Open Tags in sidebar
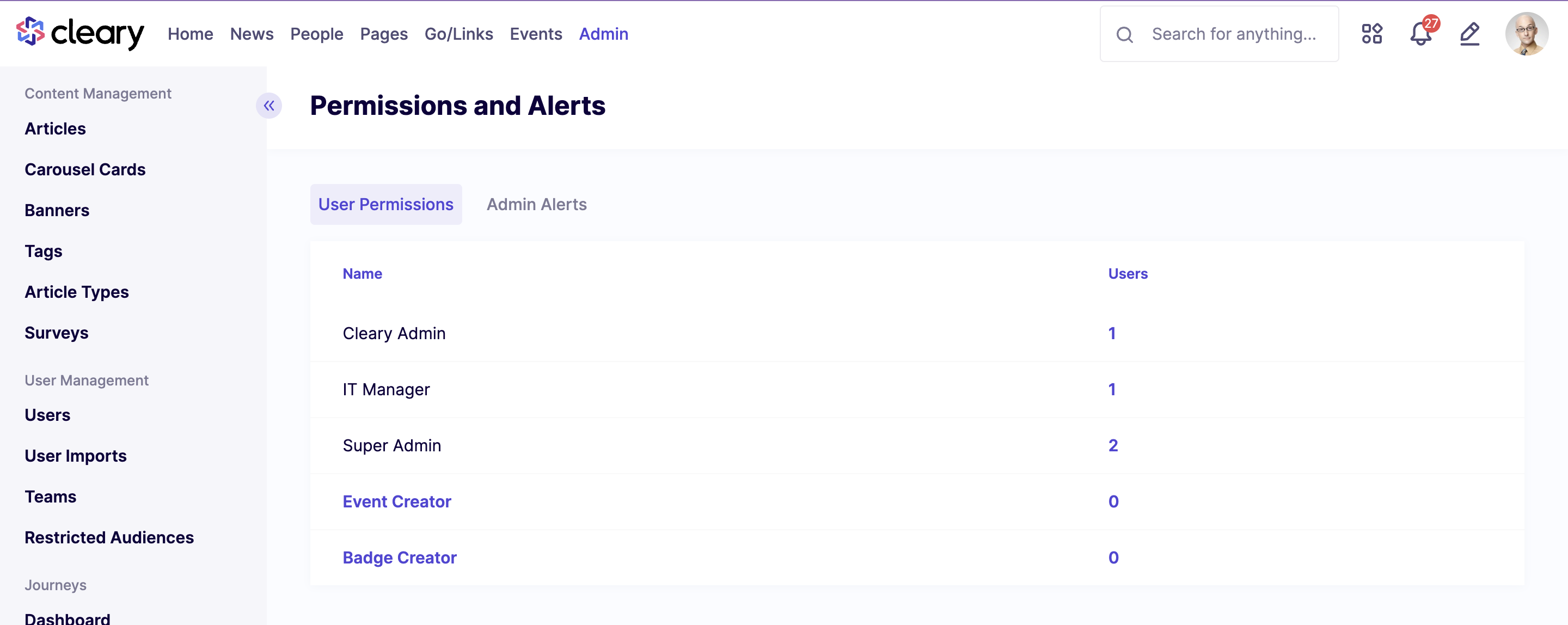Viewport: 1568px width, 625px height. (x=44, y=252)
